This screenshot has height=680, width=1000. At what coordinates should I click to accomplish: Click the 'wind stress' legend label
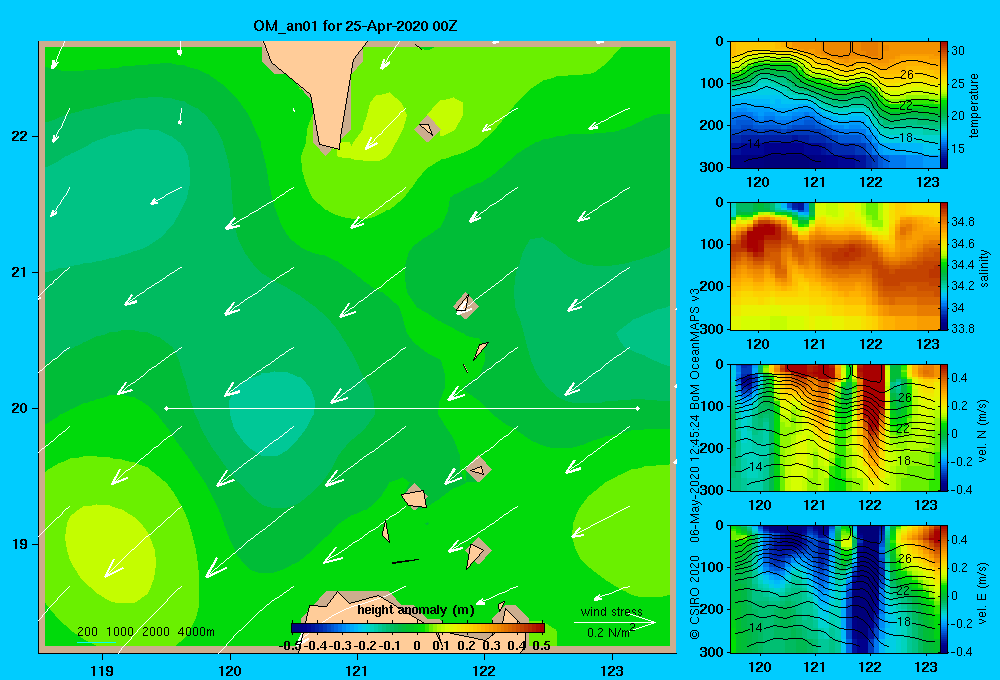click(612, 612)
